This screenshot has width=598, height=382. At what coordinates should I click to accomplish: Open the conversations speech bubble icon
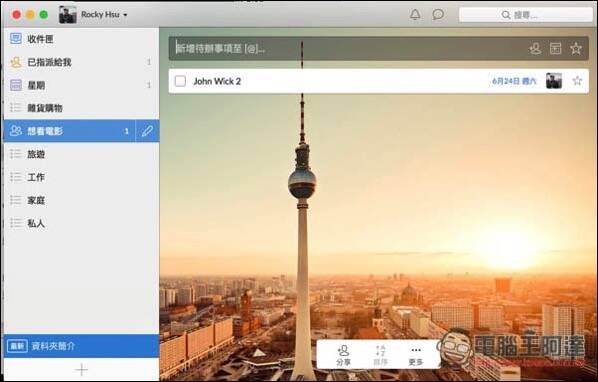[438, 14]
